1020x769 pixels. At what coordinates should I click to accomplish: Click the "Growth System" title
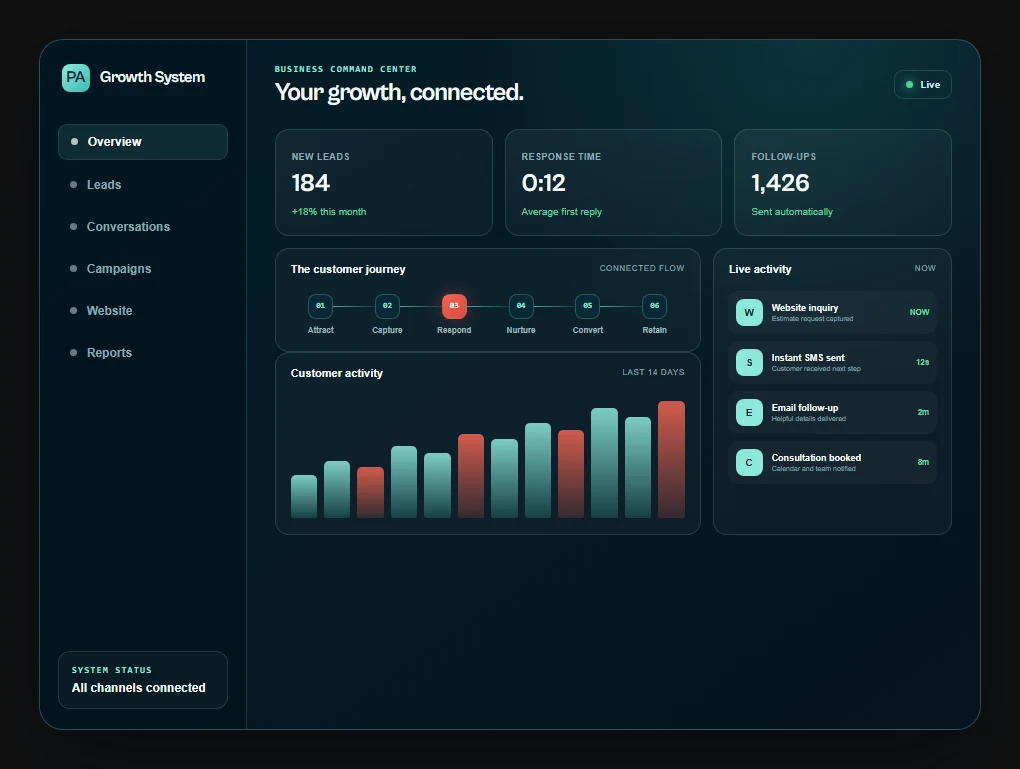(152, 77)
